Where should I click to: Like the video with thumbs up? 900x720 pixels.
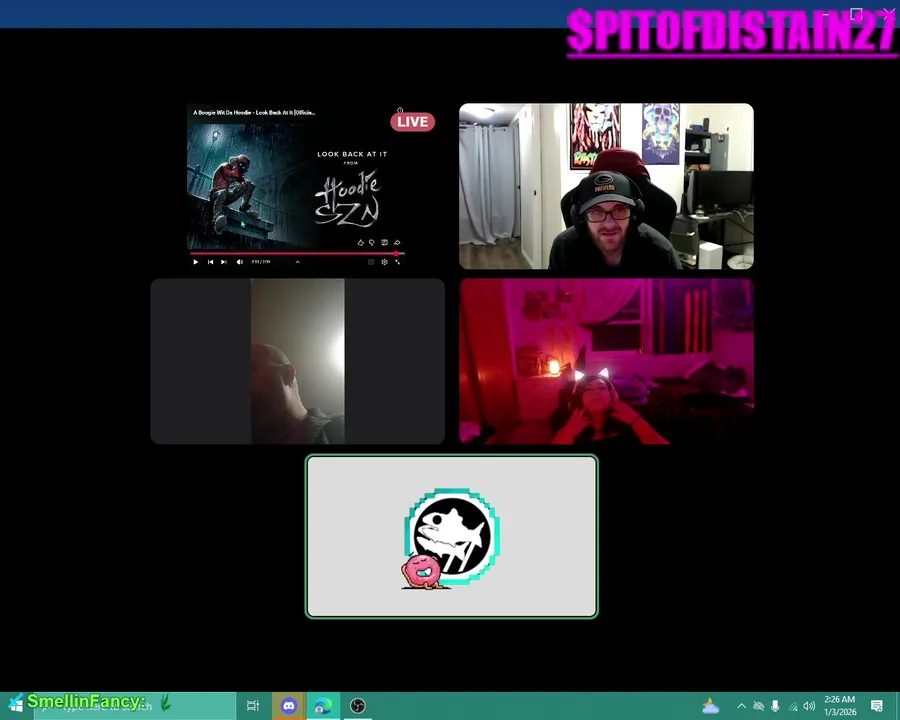(x=360, y=242)
